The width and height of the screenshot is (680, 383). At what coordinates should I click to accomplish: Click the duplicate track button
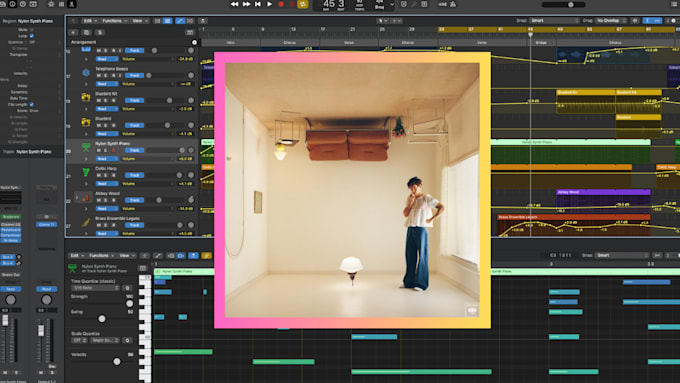pos(87,33)
